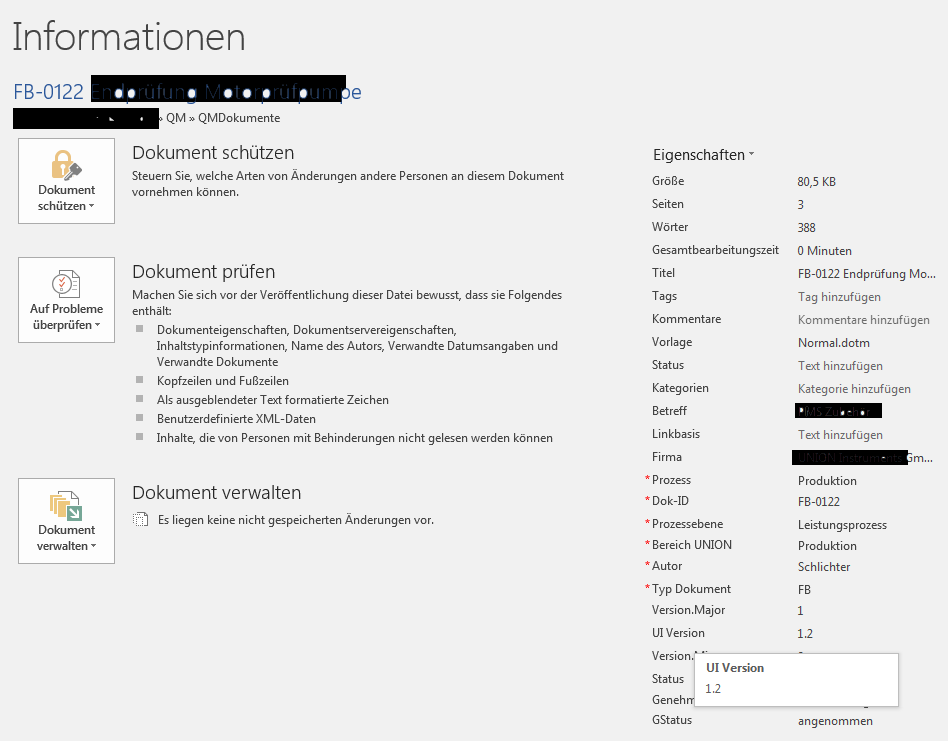Click the Autor value Schlichter
Viewport: 948px width, 741px height.
tap(823, 567)
